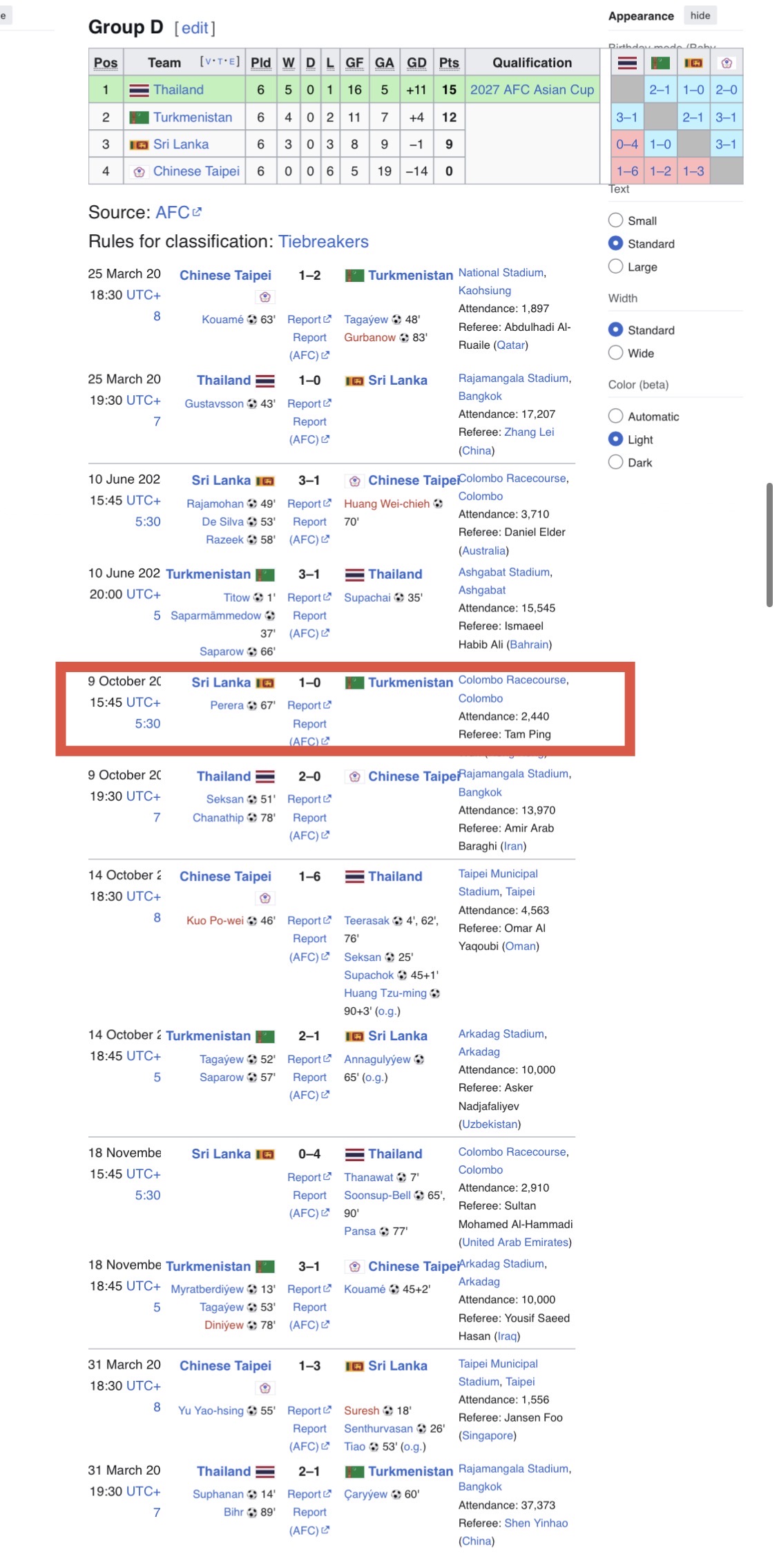Enable Dark color mode
The width and height of the screenshot is (779, 1568).
(x=615, y=462)
